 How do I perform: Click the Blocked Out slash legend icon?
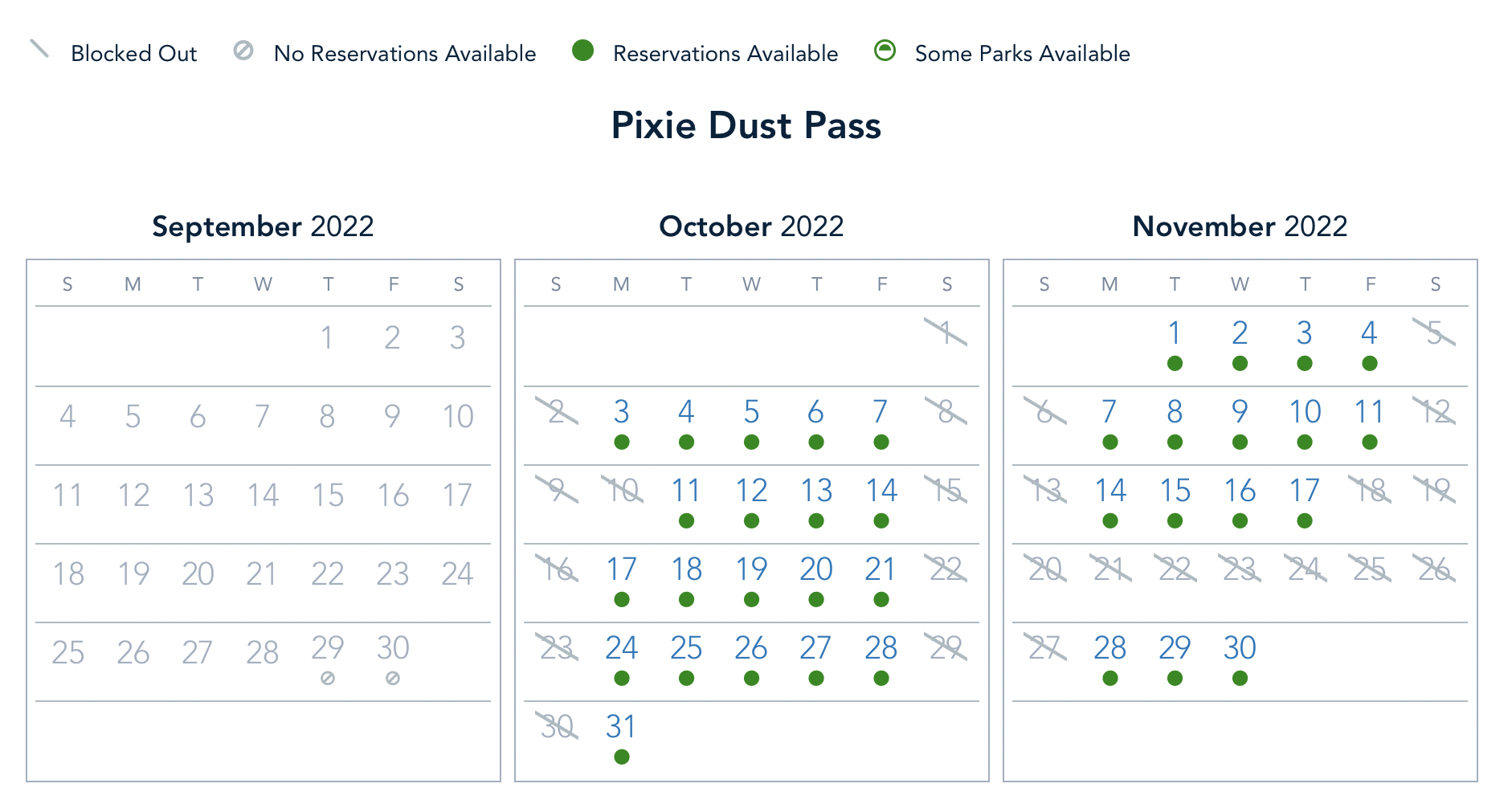click(39, 50)
